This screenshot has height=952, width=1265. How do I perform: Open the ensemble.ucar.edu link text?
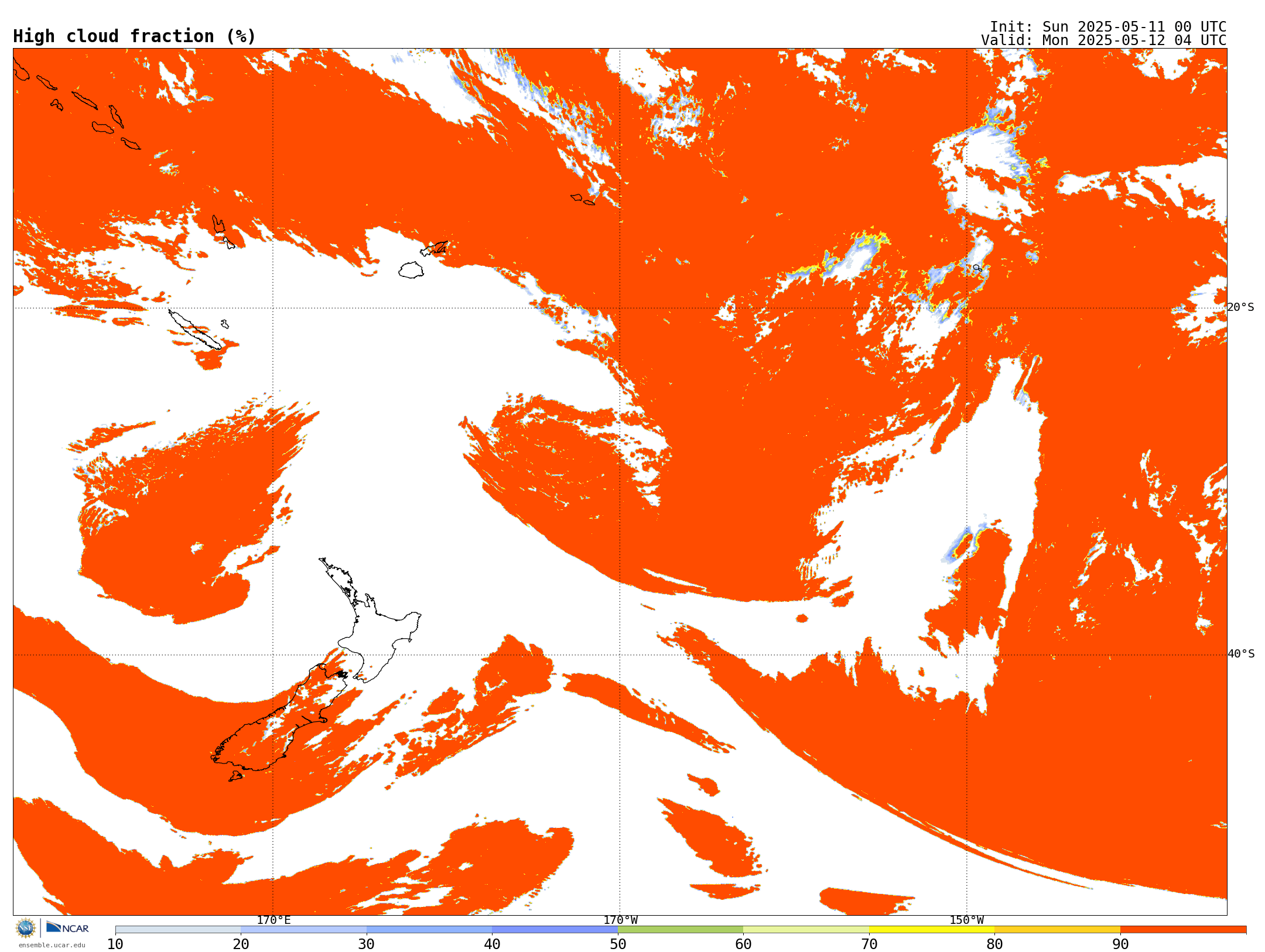[x=52, y=945]
